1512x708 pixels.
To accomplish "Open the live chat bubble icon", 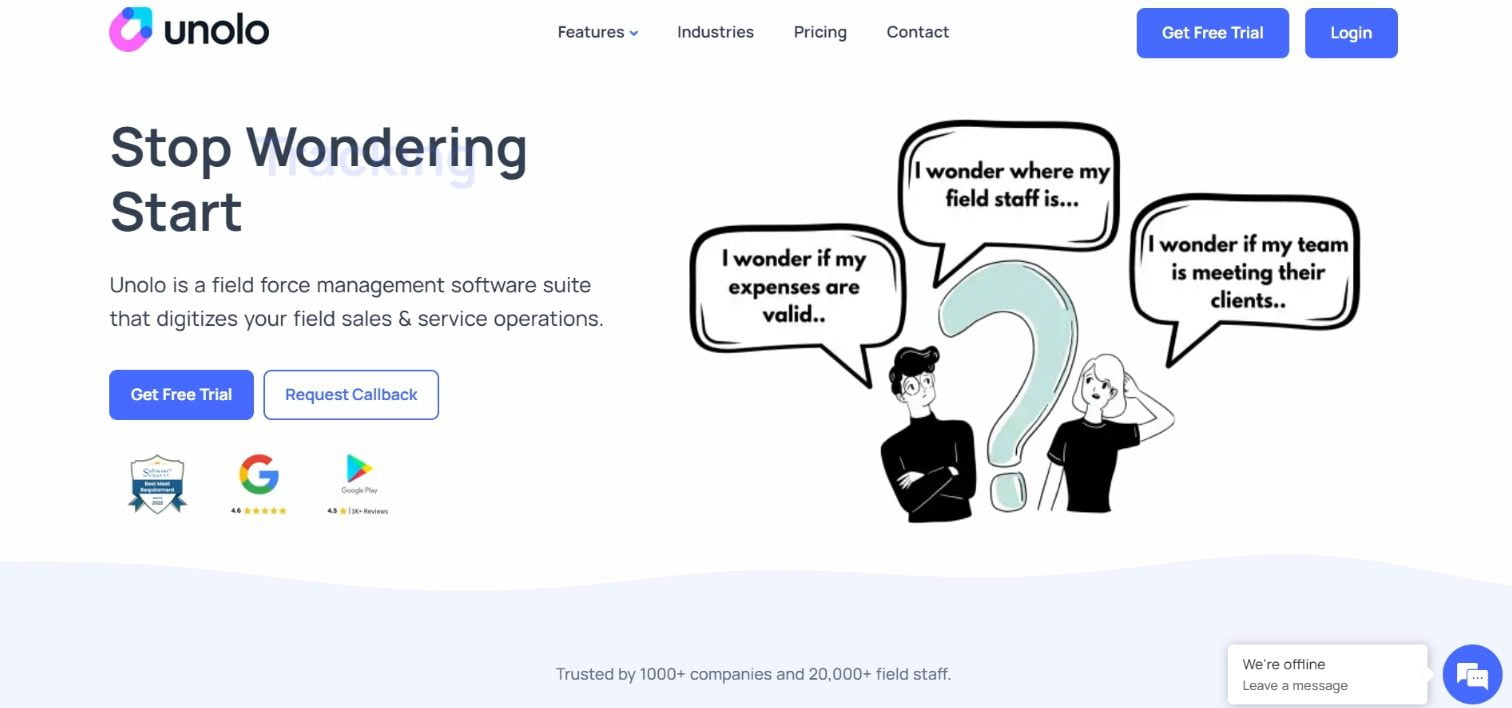I will [x=1472, y=676].
